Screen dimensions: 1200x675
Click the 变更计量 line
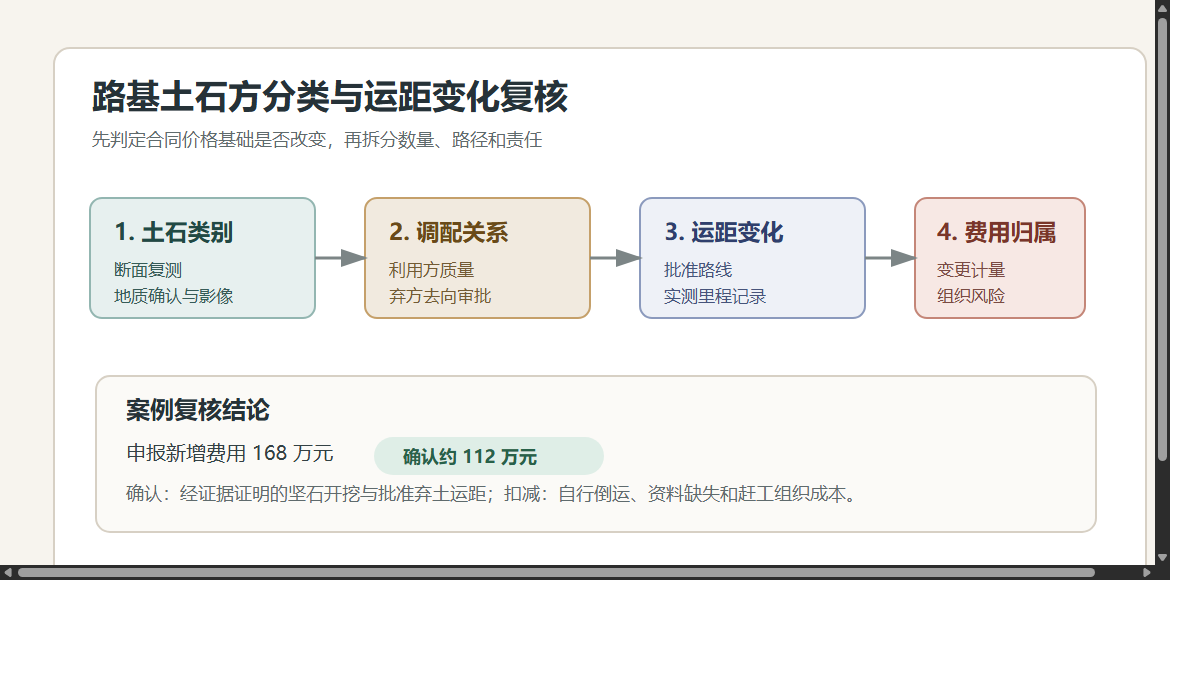pyautogui.click(x=971, y=270)
